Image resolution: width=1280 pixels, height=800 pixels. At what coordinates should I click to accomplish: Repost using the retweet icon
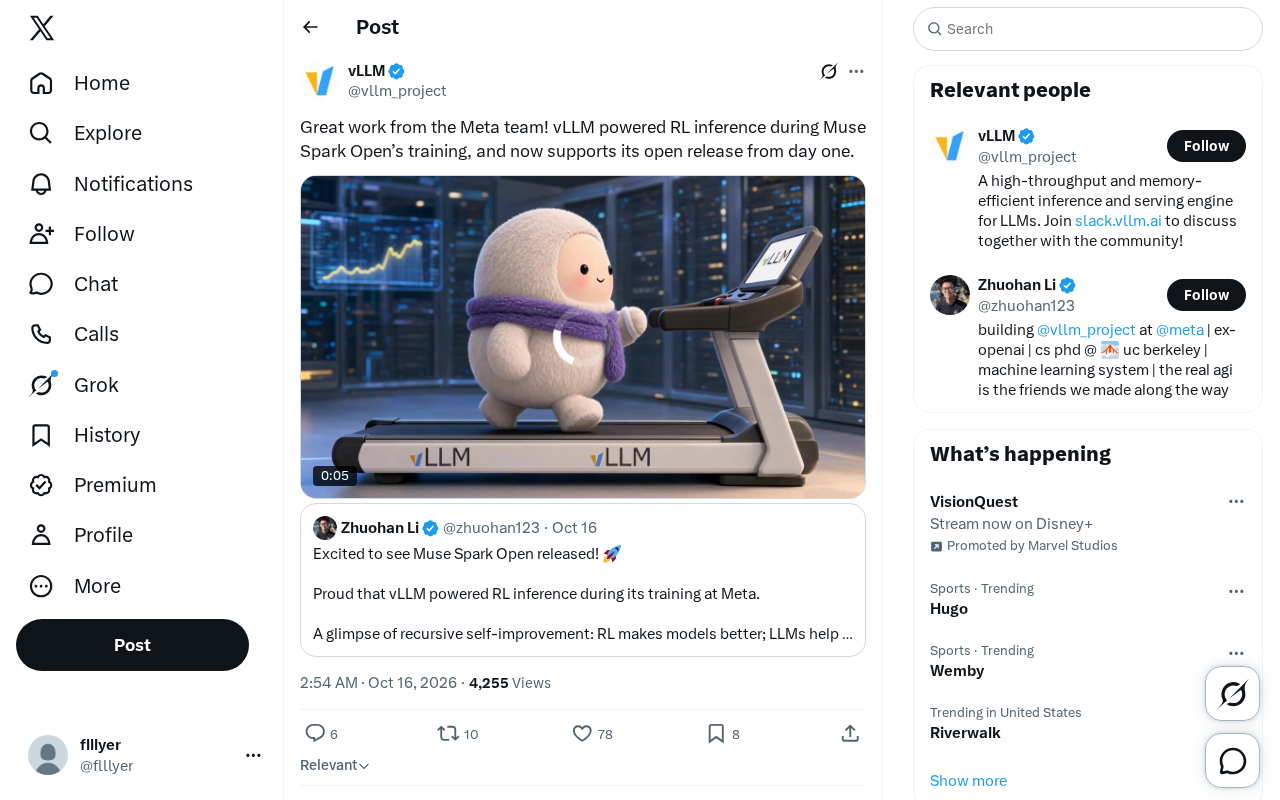[x=448, y=733]
